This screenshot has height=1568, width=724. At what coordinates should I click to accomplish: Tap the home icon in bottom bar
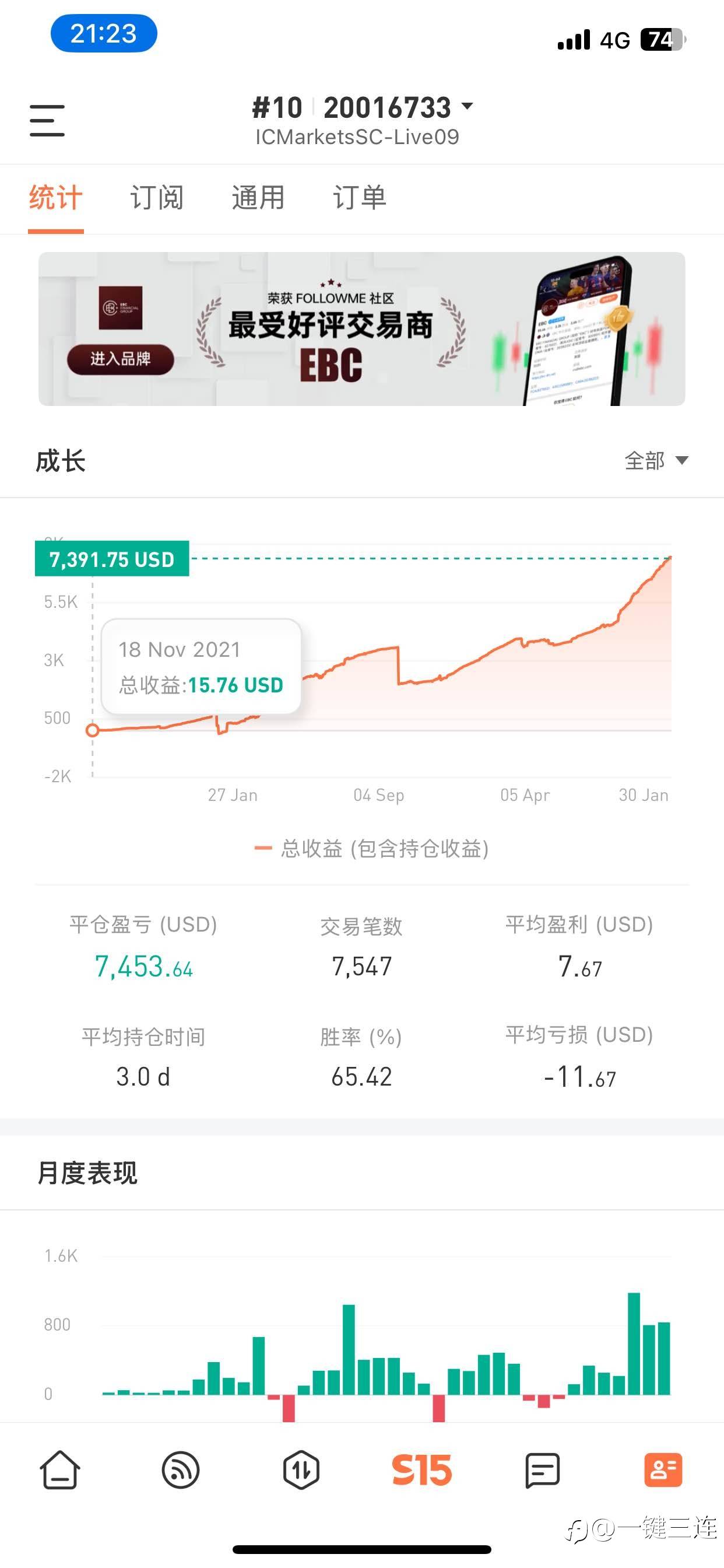59,1470
